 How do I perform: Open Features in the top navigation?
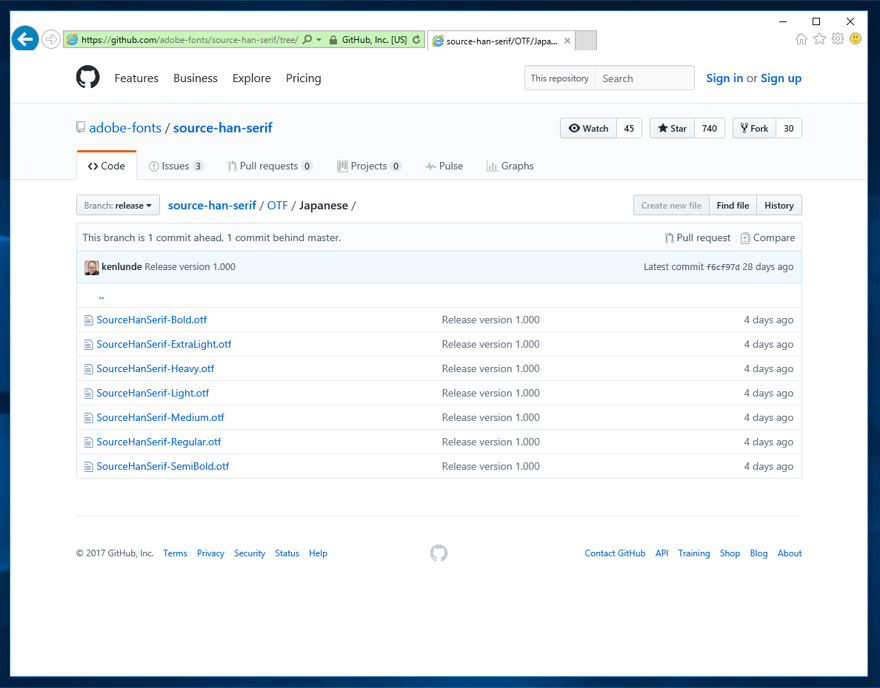pyautogui.click(x=136, y=78)
